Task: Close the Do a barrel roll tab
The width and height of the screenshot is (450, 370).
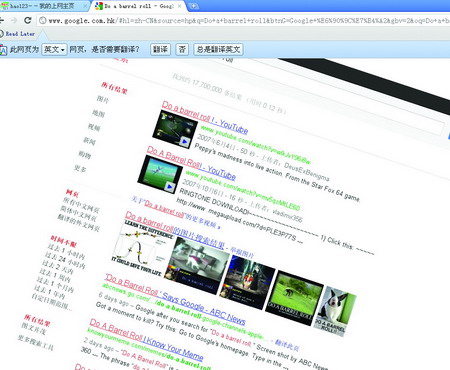Action: 180,6
